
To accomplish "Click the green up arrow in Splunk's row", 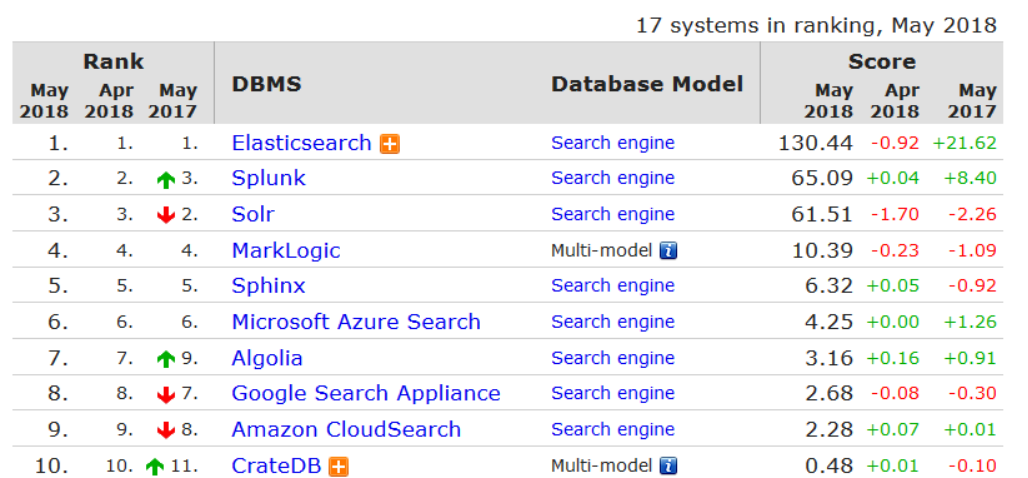I will tap(166, 180).
